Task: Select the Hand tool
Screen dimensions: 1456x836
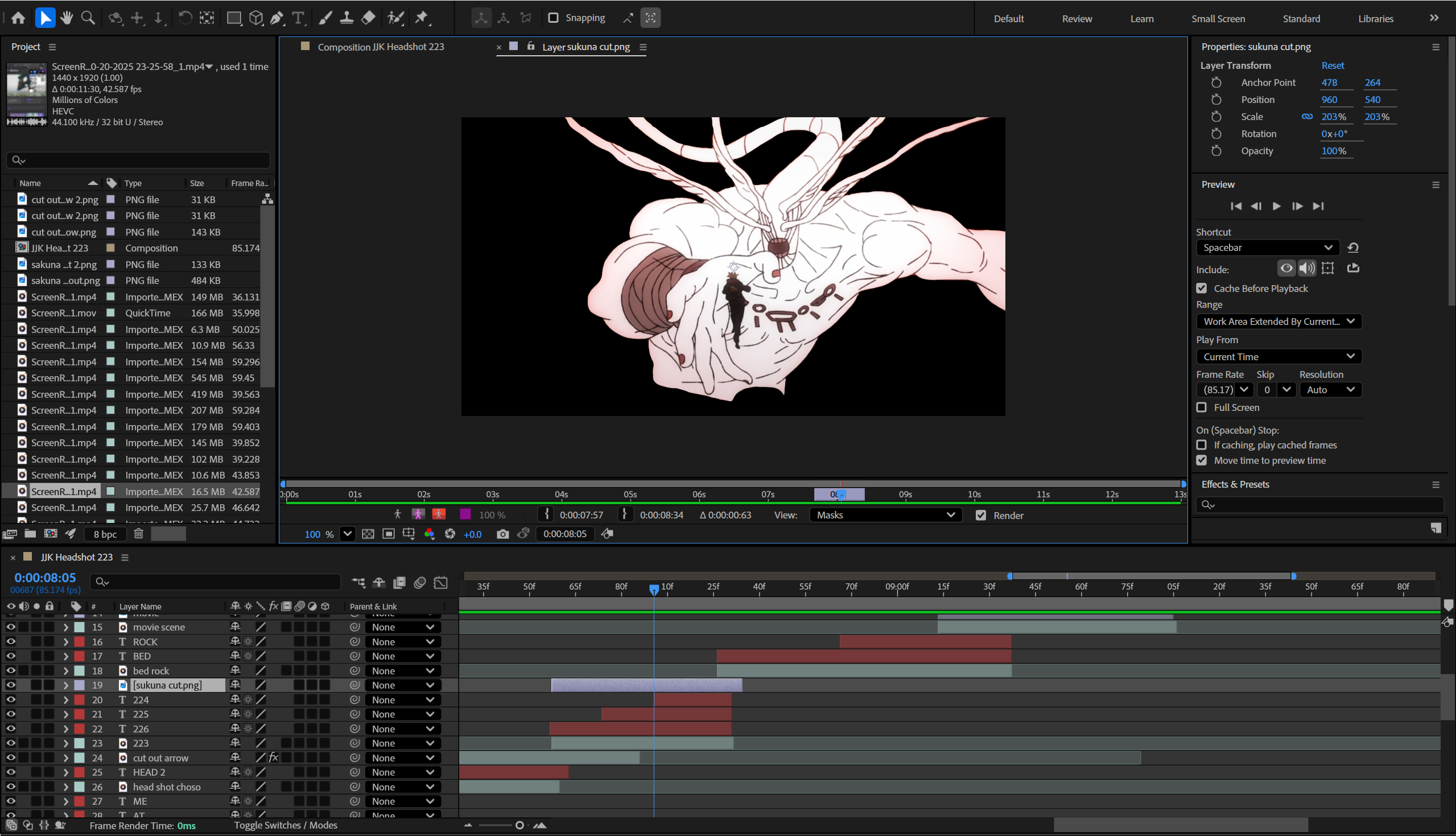Action: point(67,18)
